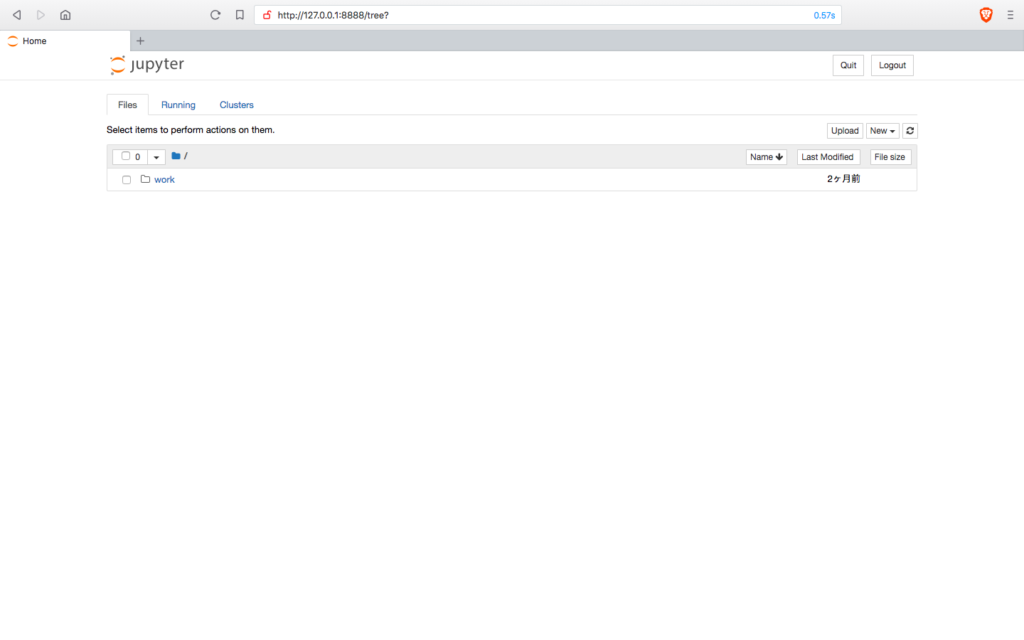The image size is (1024, 640).
Task: Click the work folder icon in the file list
Action: (145, 179)
